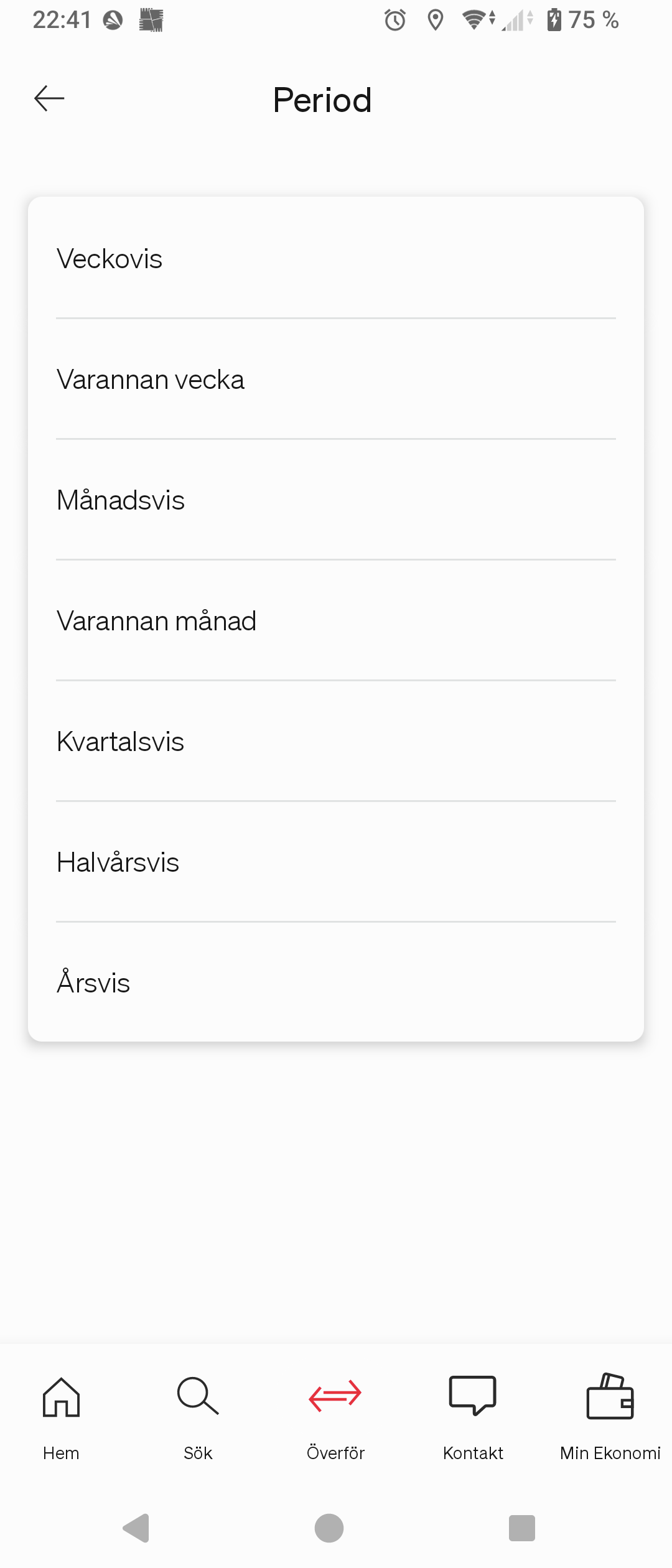This screenshot has width=672, height=1568.
Task: Tap the alarm clock status icon
Action: coord(395,21)
